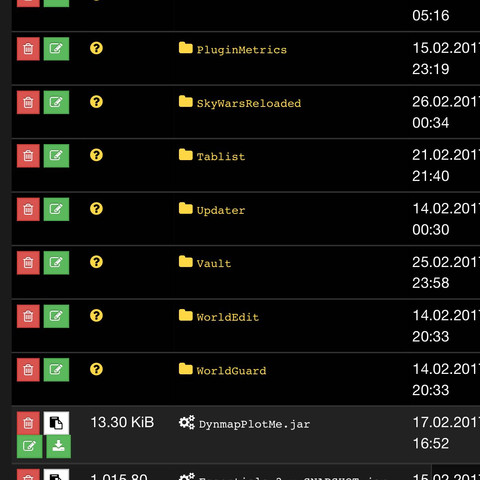Delete DynmapPlotMe.jar file
The height and width of the screenshot is (480, 480).
point(28,423)
